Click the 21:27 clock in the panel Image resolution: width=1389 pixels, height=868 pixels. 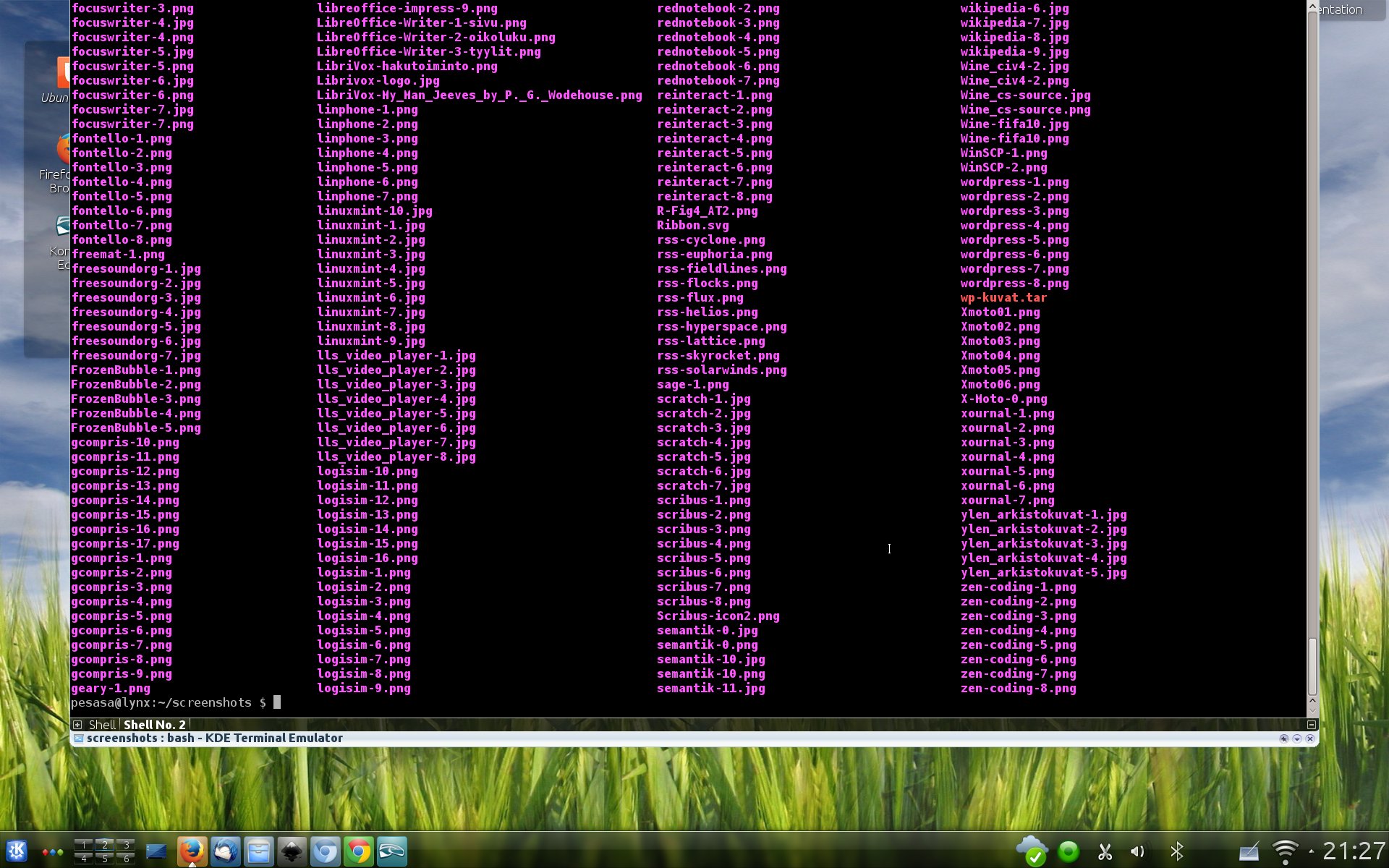[x=1354, y=851]
